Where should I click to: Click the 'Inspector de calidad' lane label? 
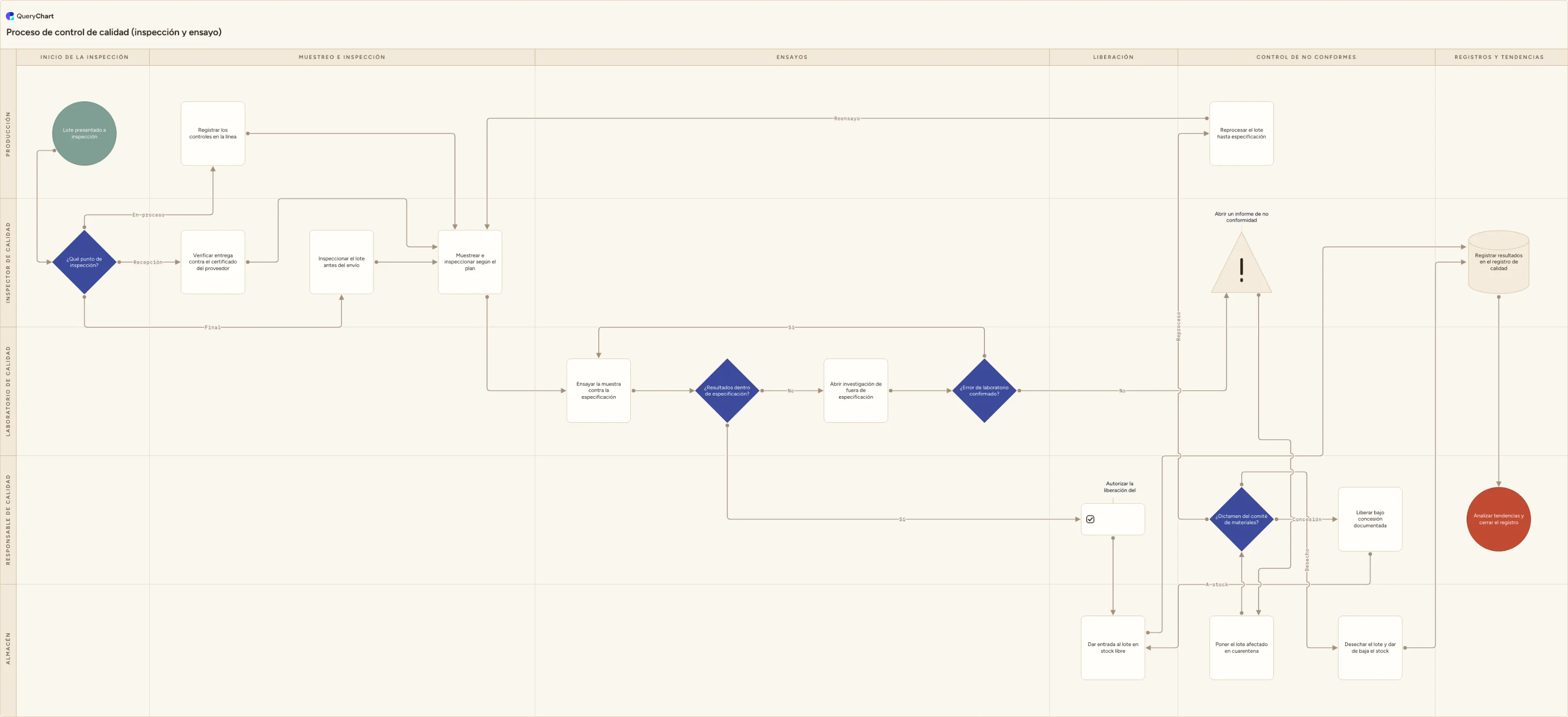(8, 262)
